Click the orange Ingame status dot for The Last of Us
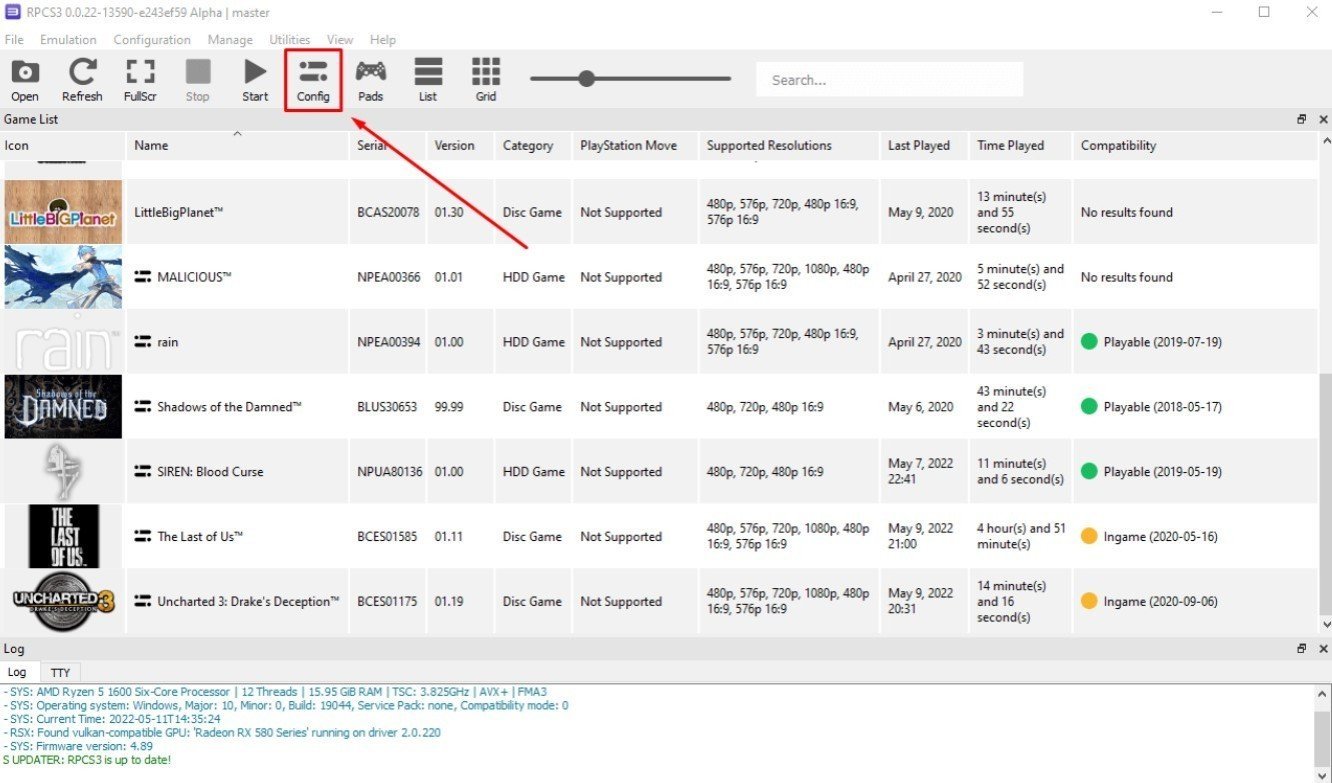The height and width of the screenshot is (783, 1332). (x=1089, y=537)
